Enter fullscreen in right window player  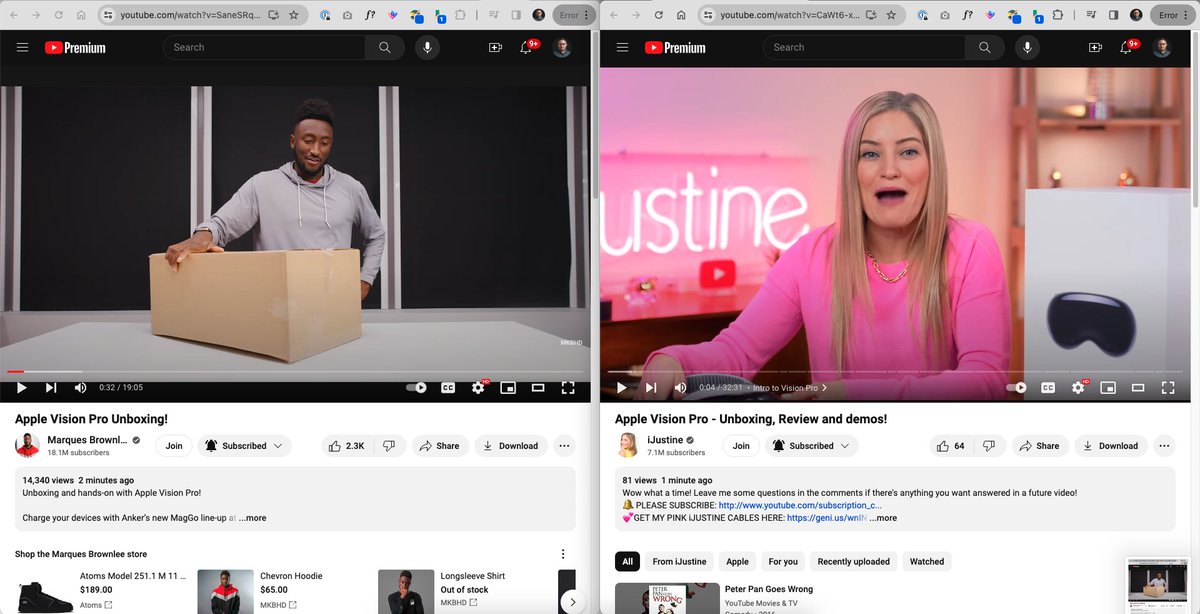(x=1168, y=388)
